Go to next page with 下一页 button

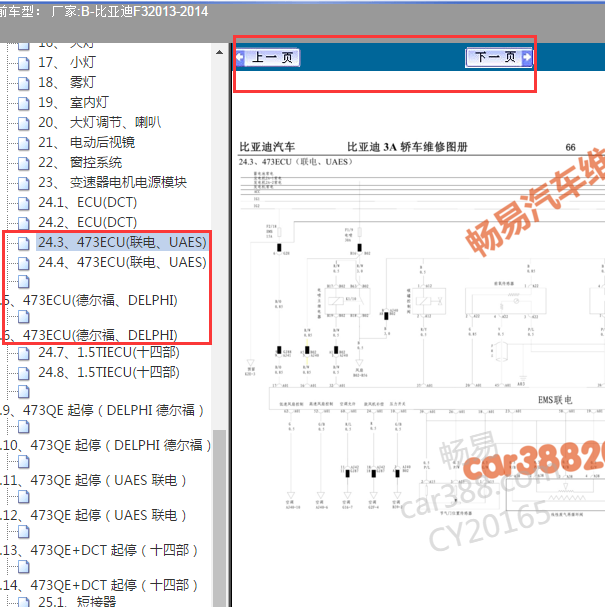click(x=494, y=58)
